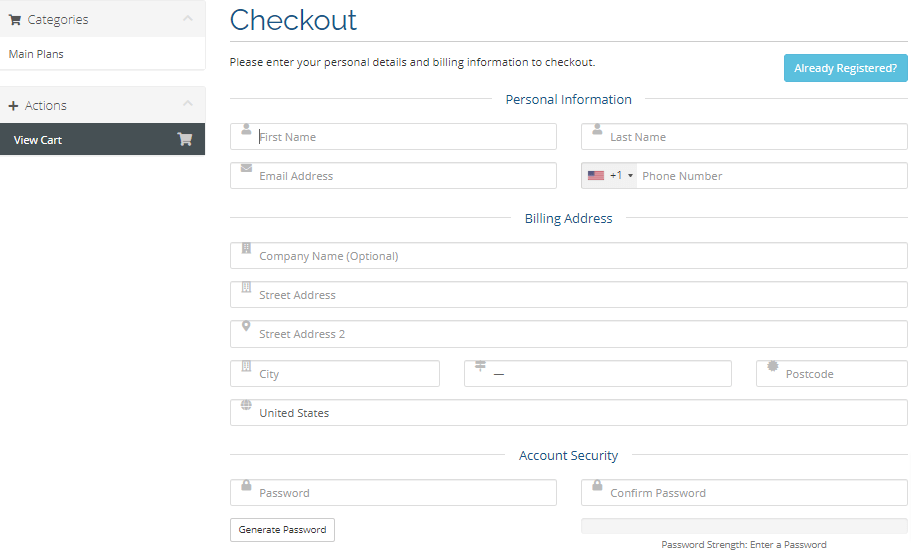Open the phone country code dropdown arrow

tap(630, 176)
